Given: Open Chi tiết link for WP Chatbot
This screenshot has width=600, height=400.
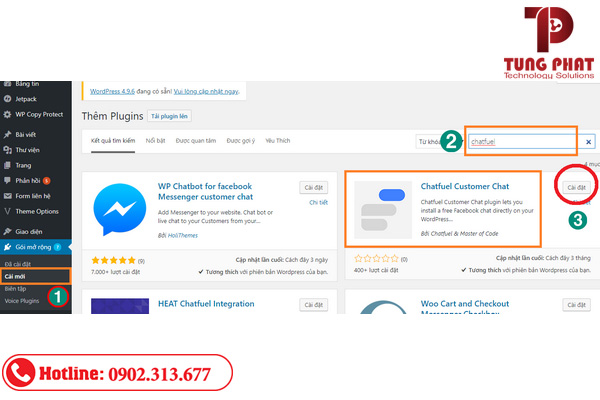Looking at the screenshot, I should click(318, 202).
